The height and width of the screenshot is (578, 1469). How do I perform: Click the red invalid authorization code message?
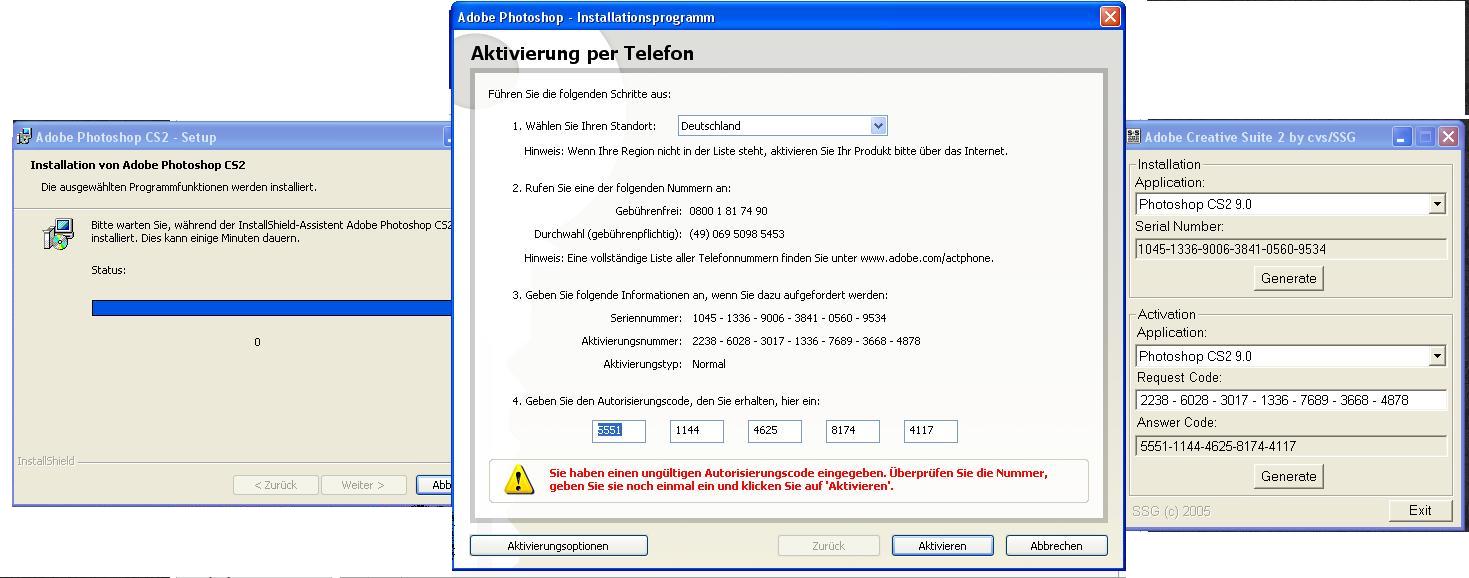[798, 479]
